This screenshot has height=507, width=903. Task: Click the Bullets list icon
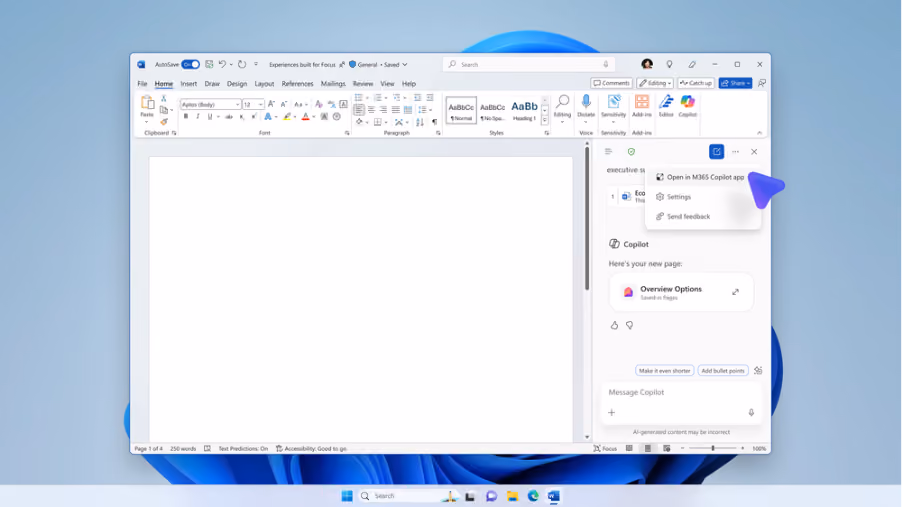pos(359,97)
